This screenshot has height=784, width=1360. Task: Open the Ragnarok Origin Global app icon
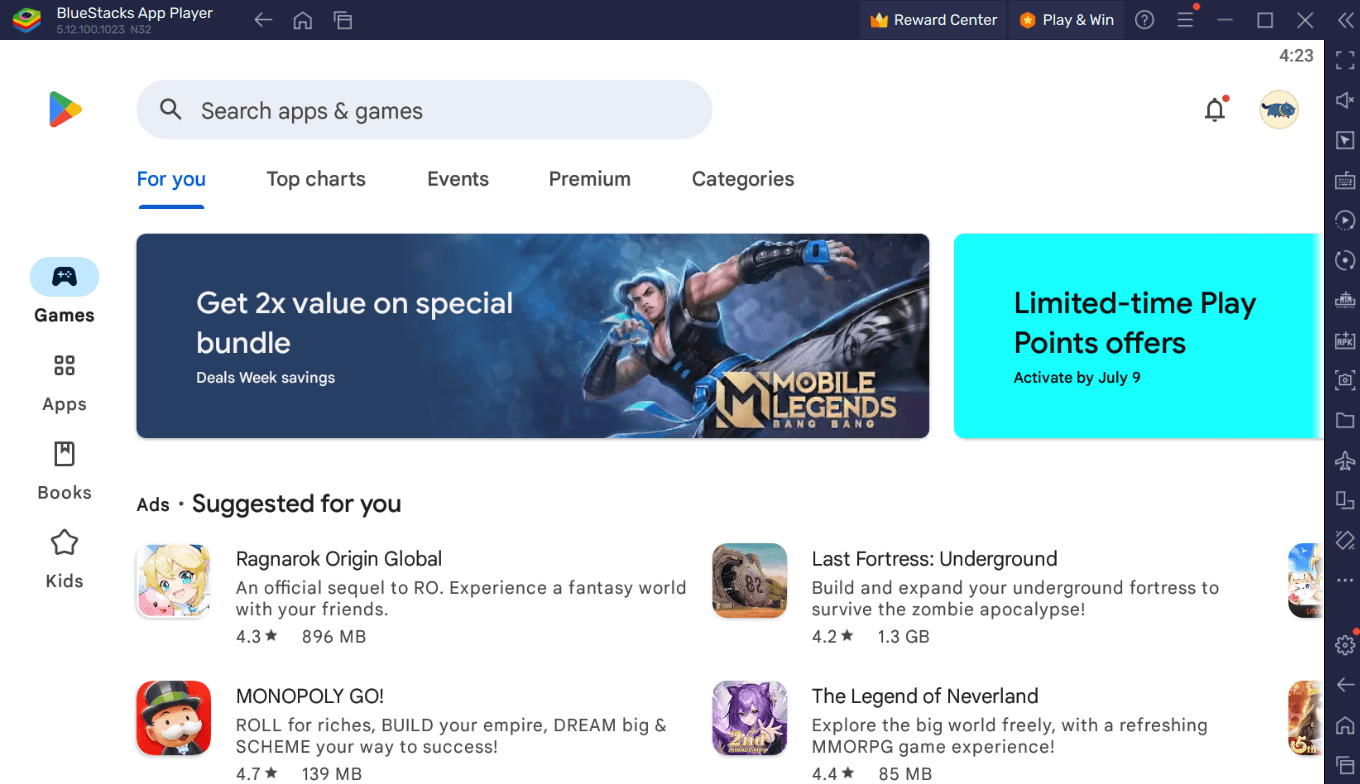pos(173,581)
